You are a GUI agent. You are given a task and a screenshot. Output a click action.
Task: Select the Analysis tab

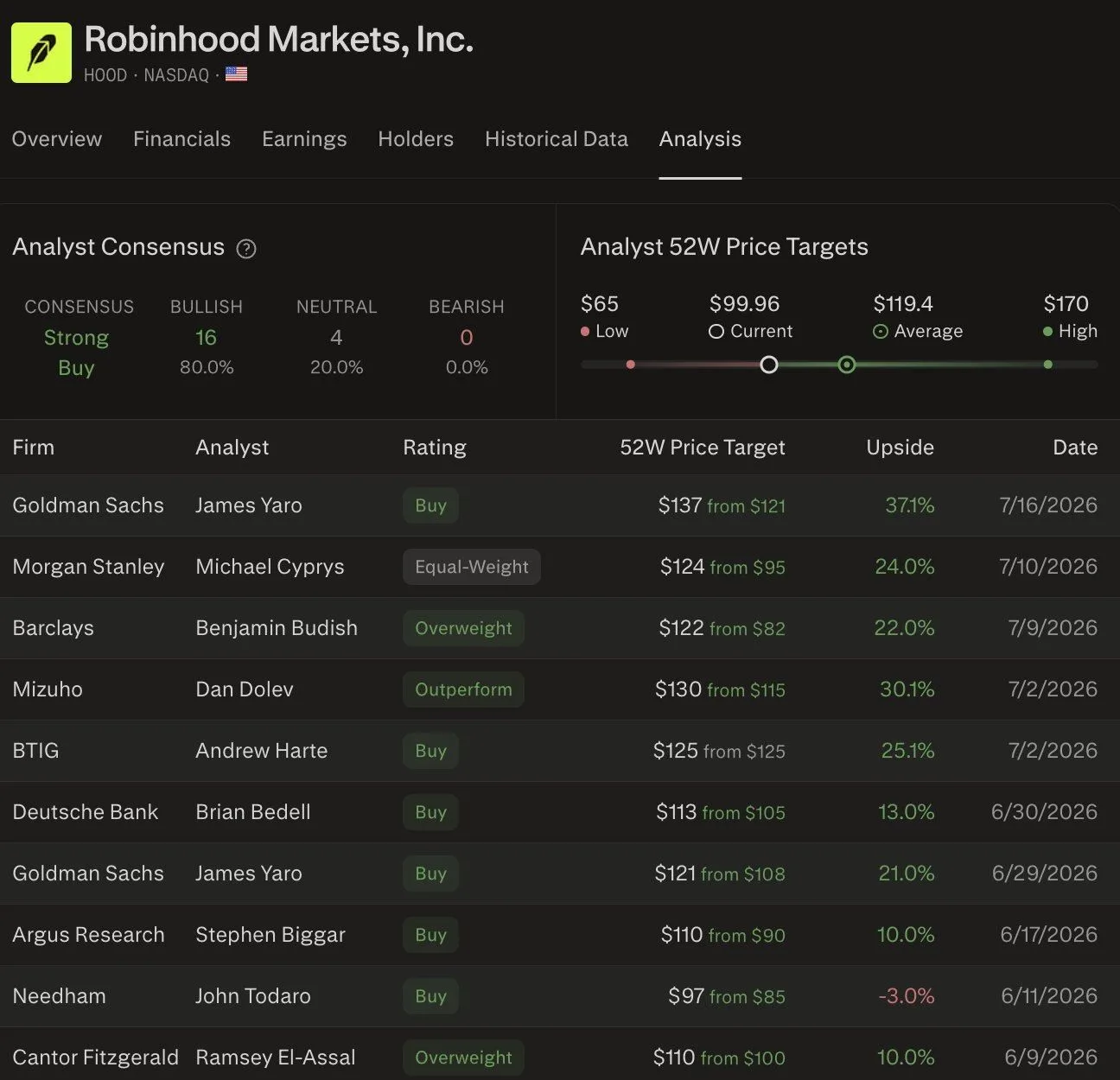[700, 139]
